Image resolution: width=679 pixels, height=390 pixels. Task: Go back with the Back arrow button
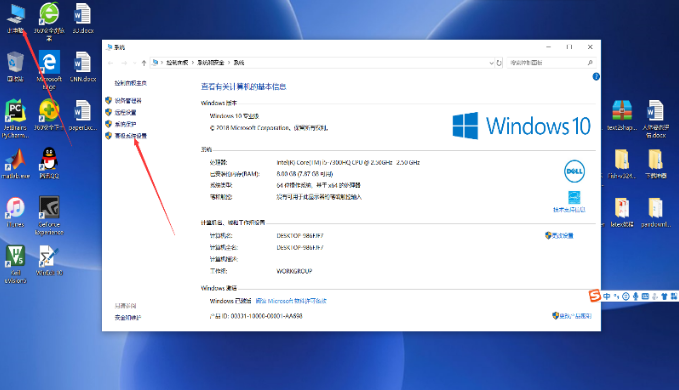pyautogui.click(x=111, y=63)
